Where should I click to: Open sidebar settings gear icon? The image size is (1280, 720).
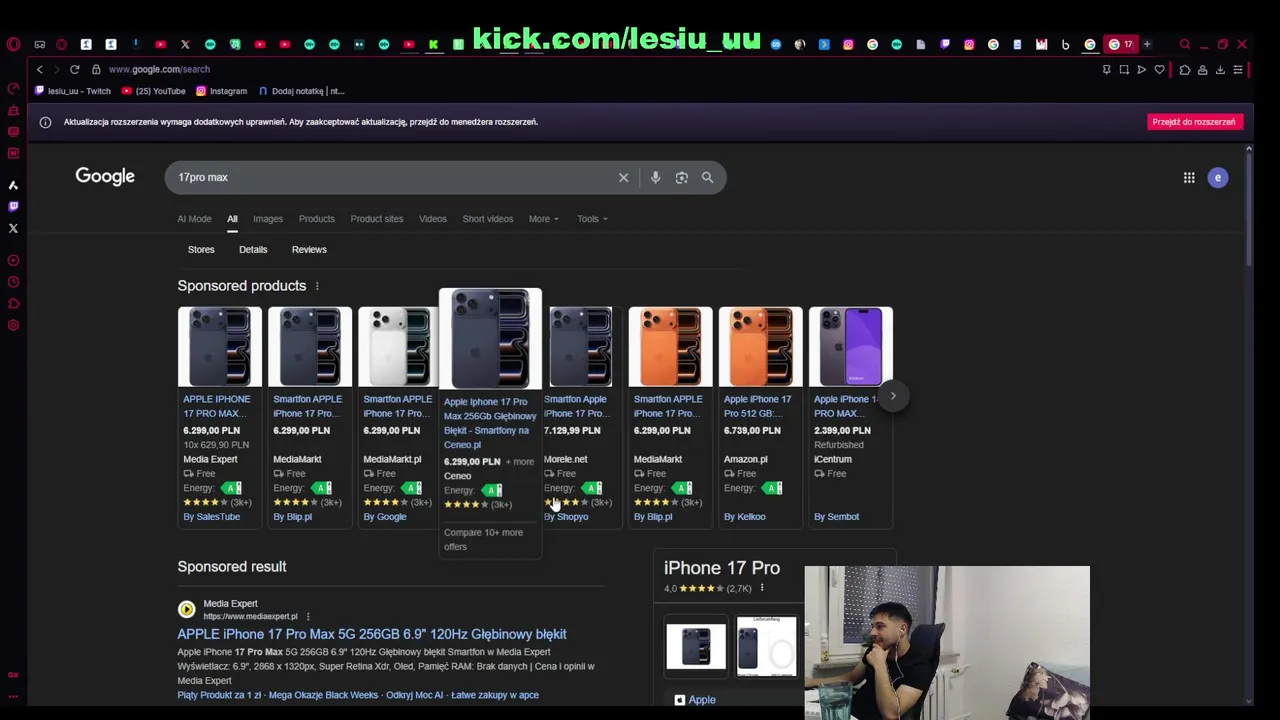coord(13,325)
